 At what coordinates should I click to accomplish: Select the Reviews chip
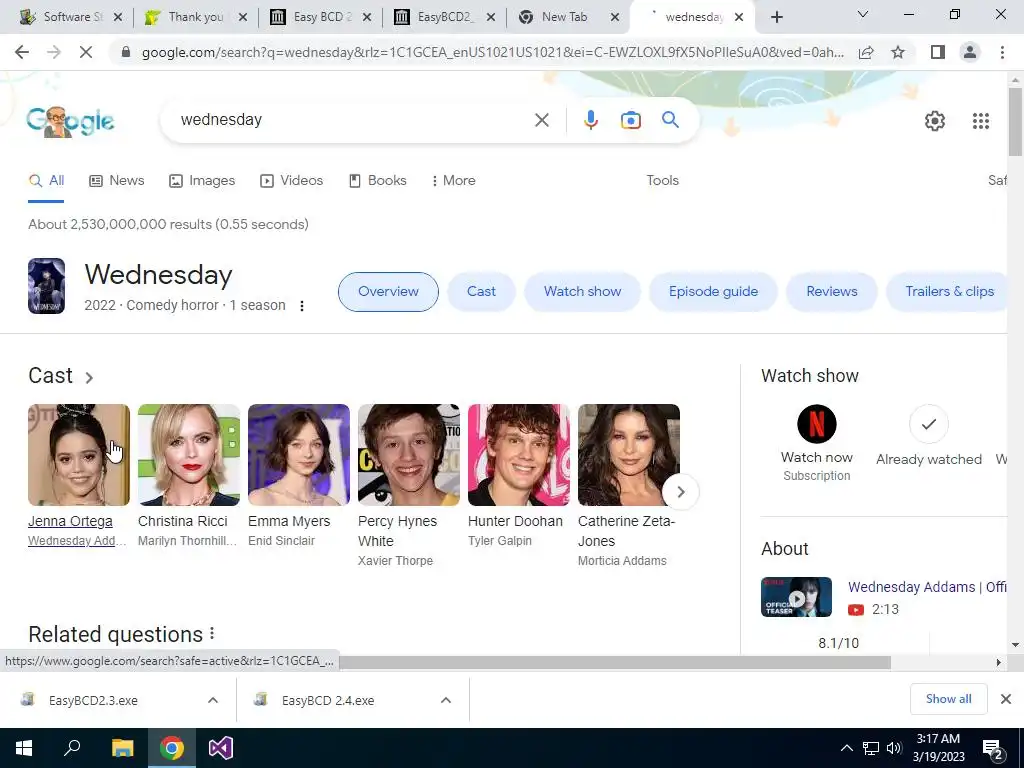tap(831, 292)
